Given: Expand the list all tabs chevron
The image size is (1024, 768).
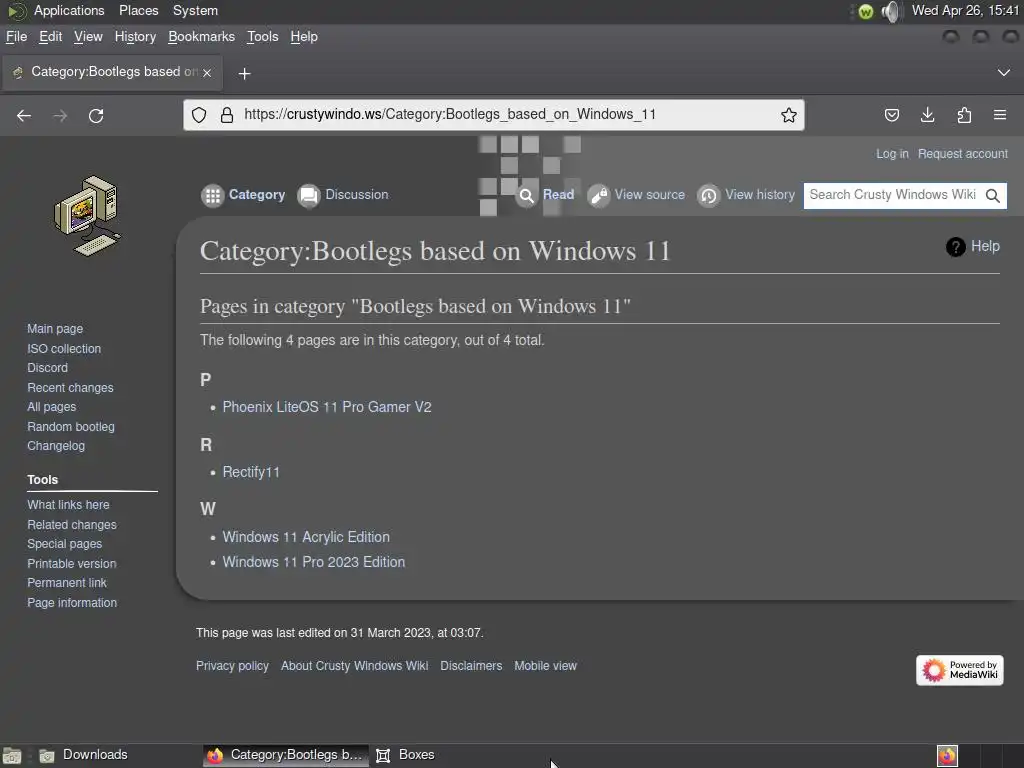Looking at the screenshot, I should 1004,72.
